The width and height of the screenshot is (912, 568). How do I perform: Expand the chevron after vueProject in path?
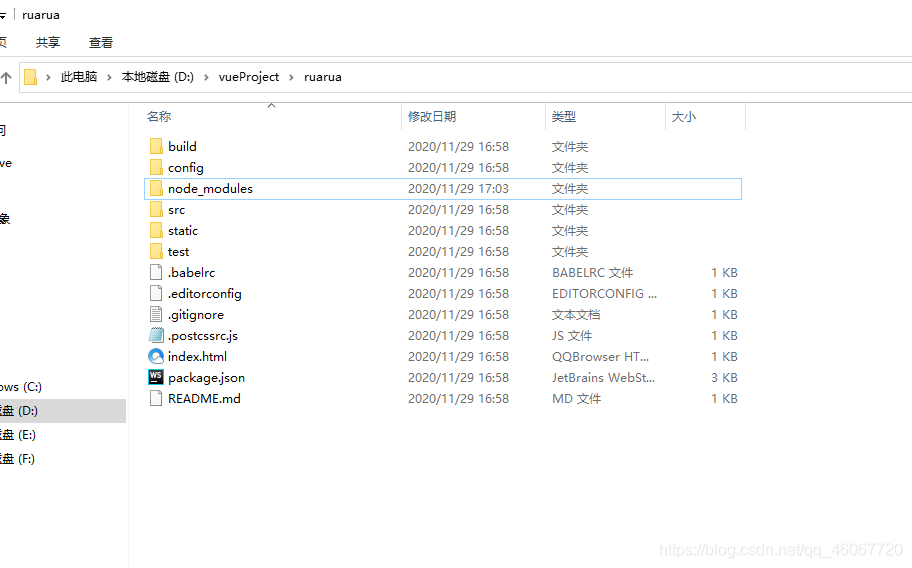[x=291, y=77]
